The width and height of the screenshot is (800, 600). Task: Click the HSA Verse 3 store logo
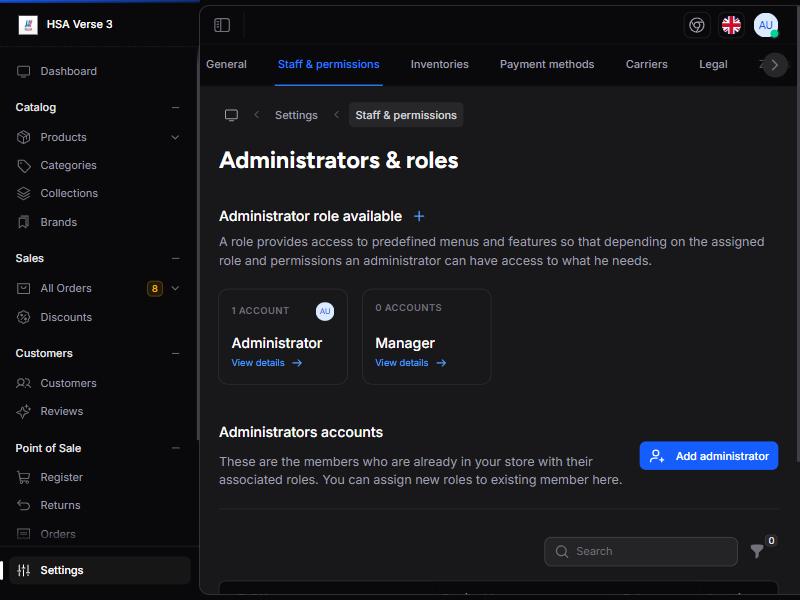pos(28,24)
